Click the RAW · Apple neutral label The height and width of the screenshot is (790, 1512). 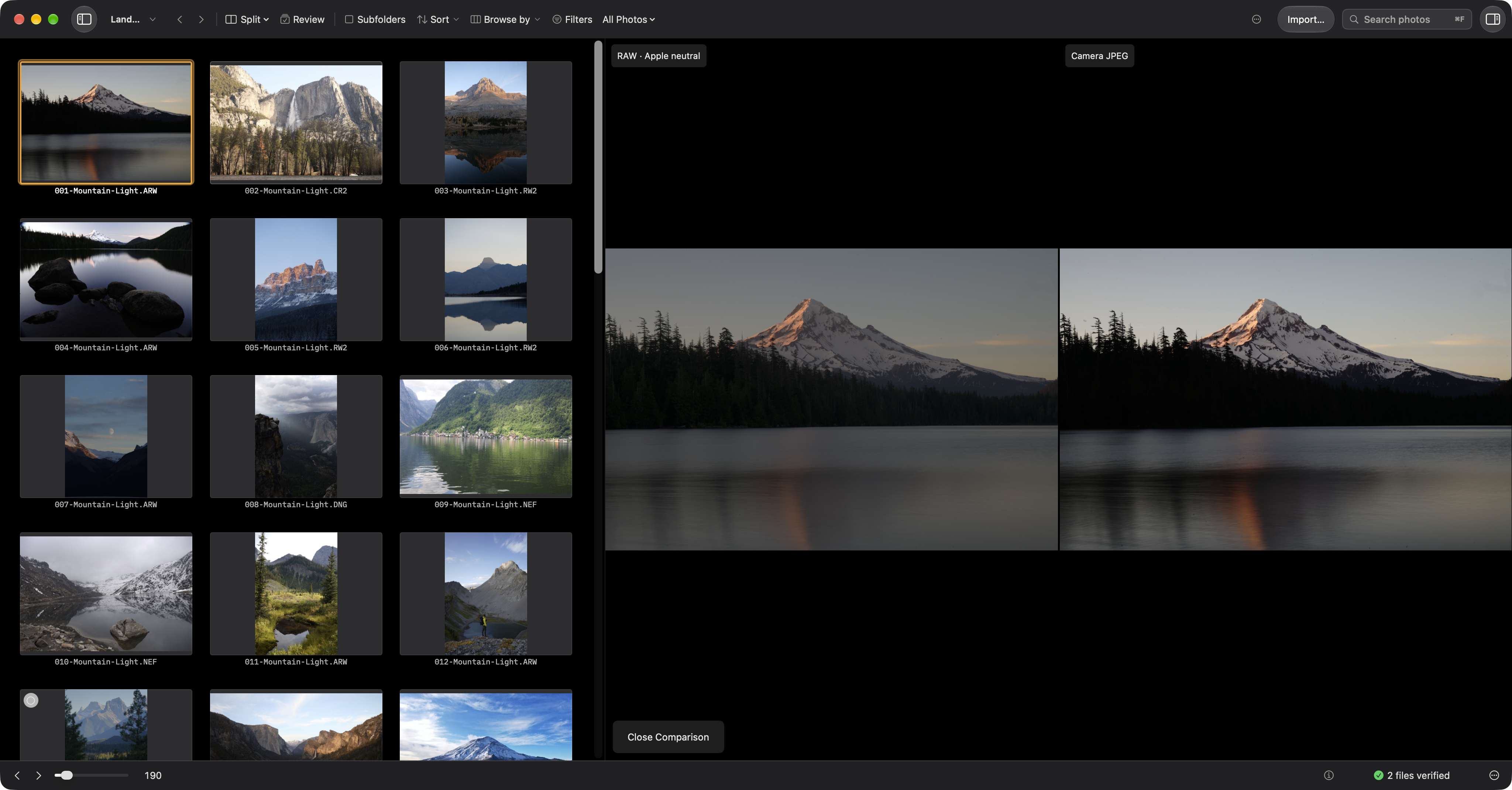tap(659, 56)
